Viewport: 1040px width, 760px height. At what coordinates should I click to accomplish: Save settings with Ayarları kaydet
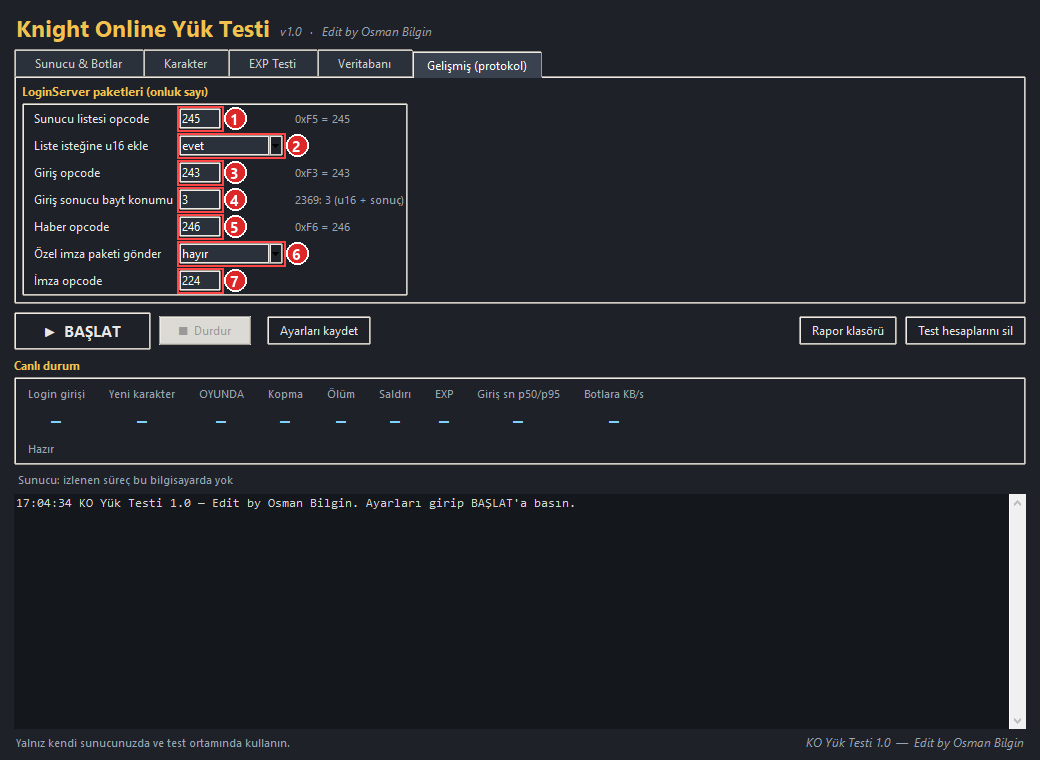click(x=319, y=330)
